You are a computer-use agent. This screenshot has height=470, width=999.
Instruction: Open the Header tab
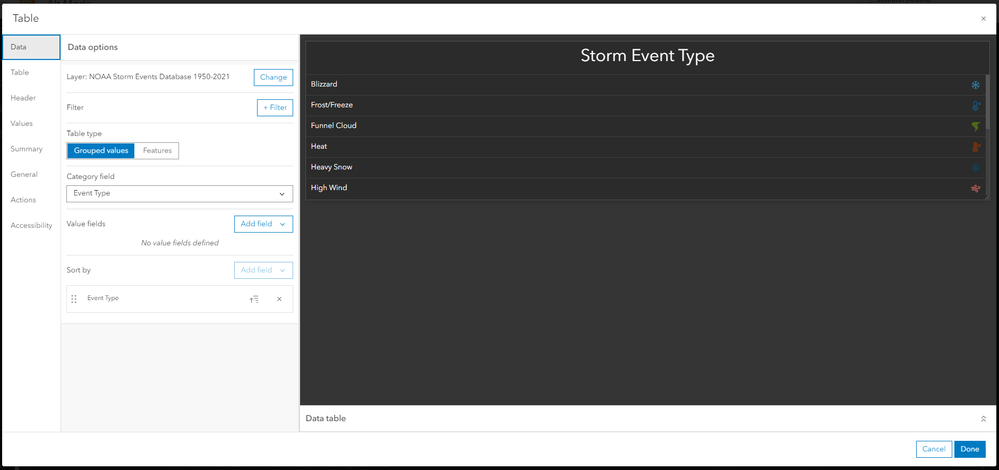pyautogui.click(x=31, y=98)
